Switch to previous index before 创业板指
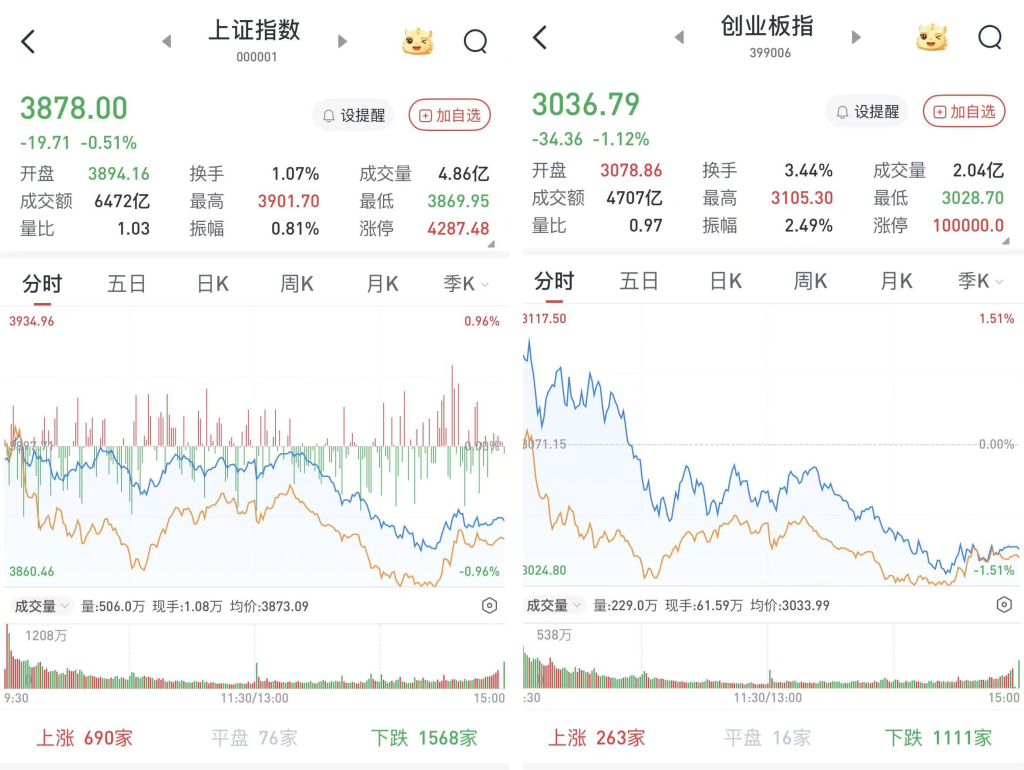The height and width of the screenshot is (770, 1024). coord(679,38)
